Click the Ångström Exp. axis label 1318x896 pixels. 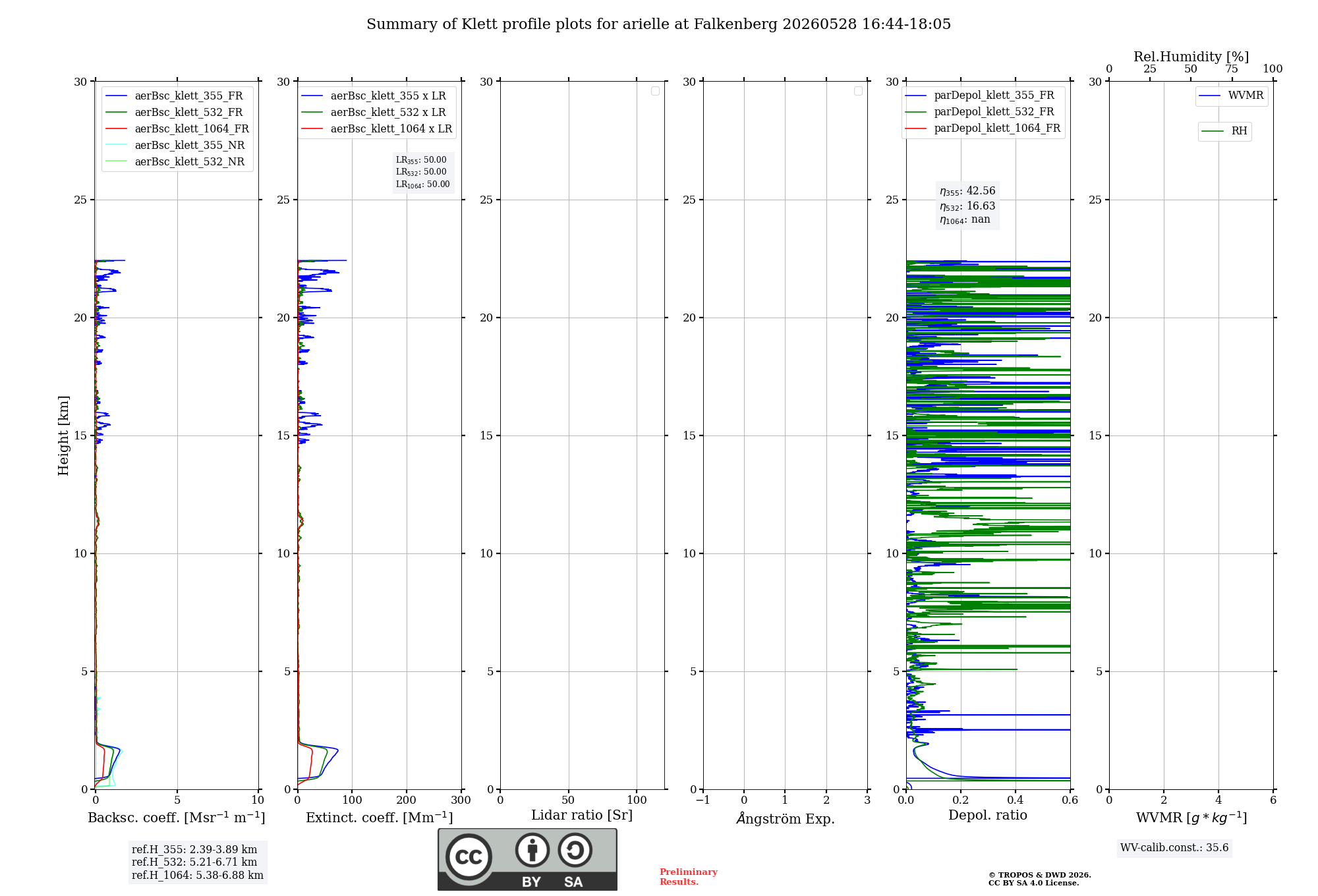coord(786,818)
